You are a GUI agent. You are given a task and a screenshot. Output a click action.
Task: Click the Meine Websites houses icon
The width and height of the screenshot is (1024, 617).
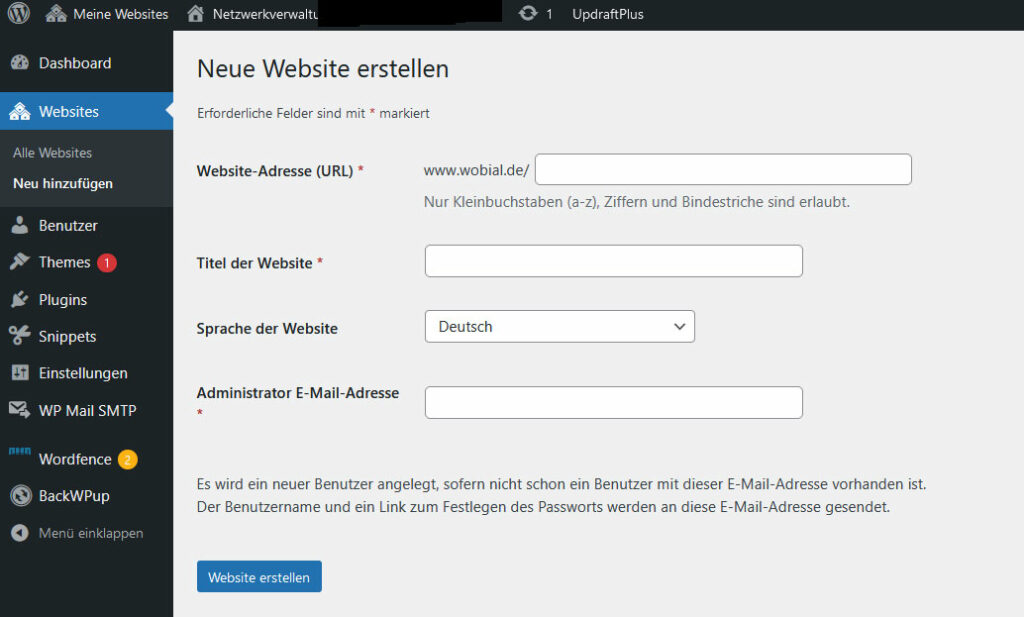56,14
